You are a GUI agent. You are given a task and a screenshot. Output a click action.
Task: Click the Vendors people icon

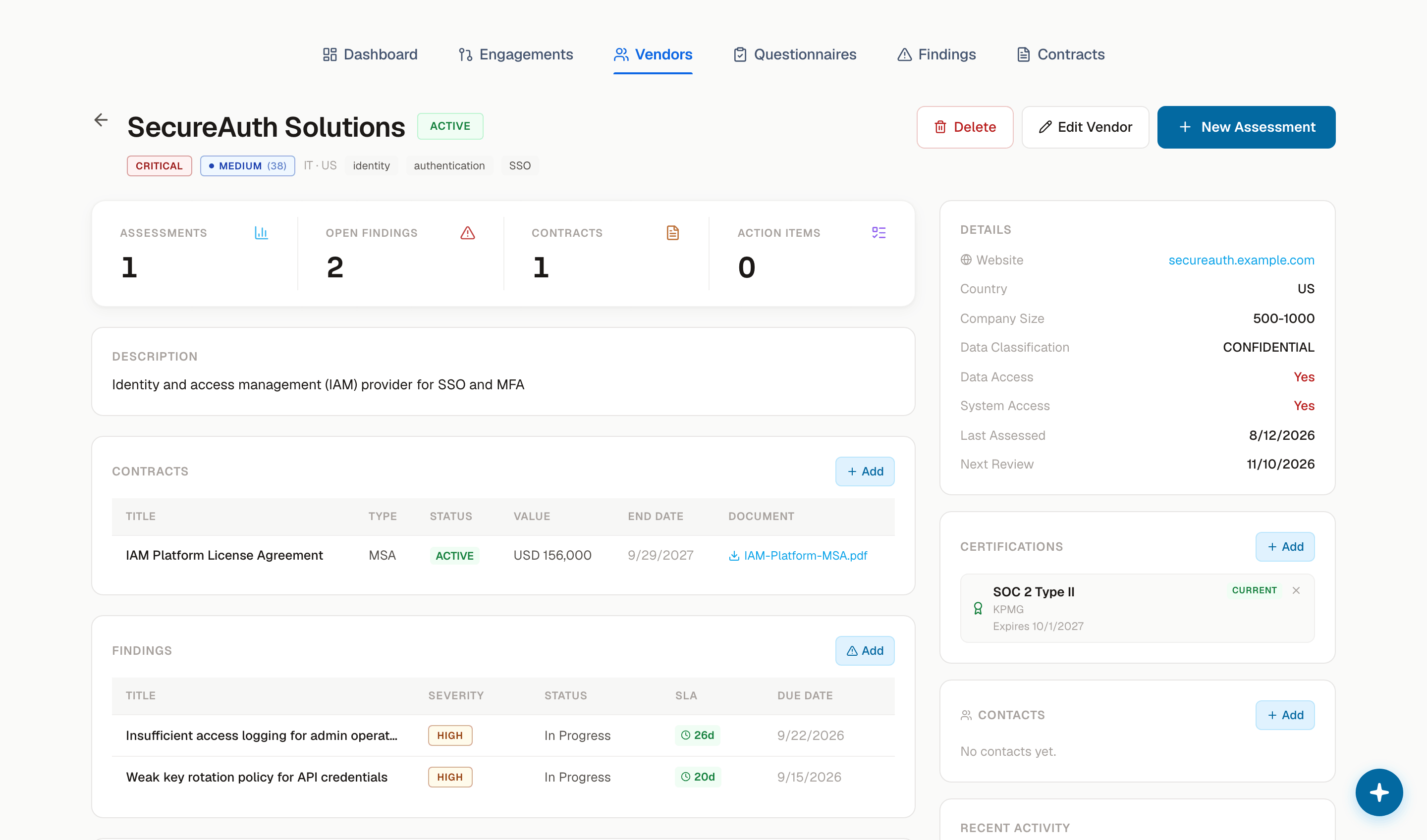621,54
